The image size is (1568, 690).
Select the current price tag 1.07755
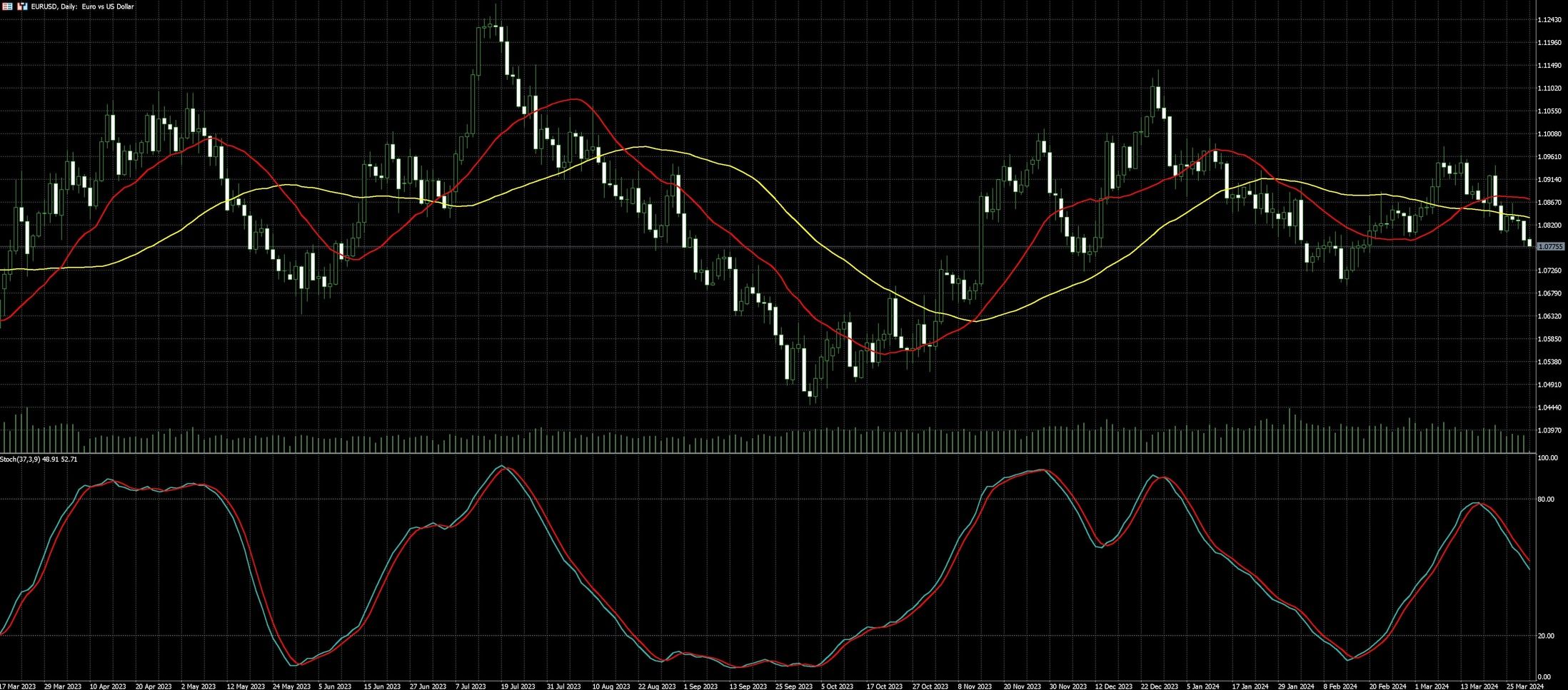coord(1550,246)
